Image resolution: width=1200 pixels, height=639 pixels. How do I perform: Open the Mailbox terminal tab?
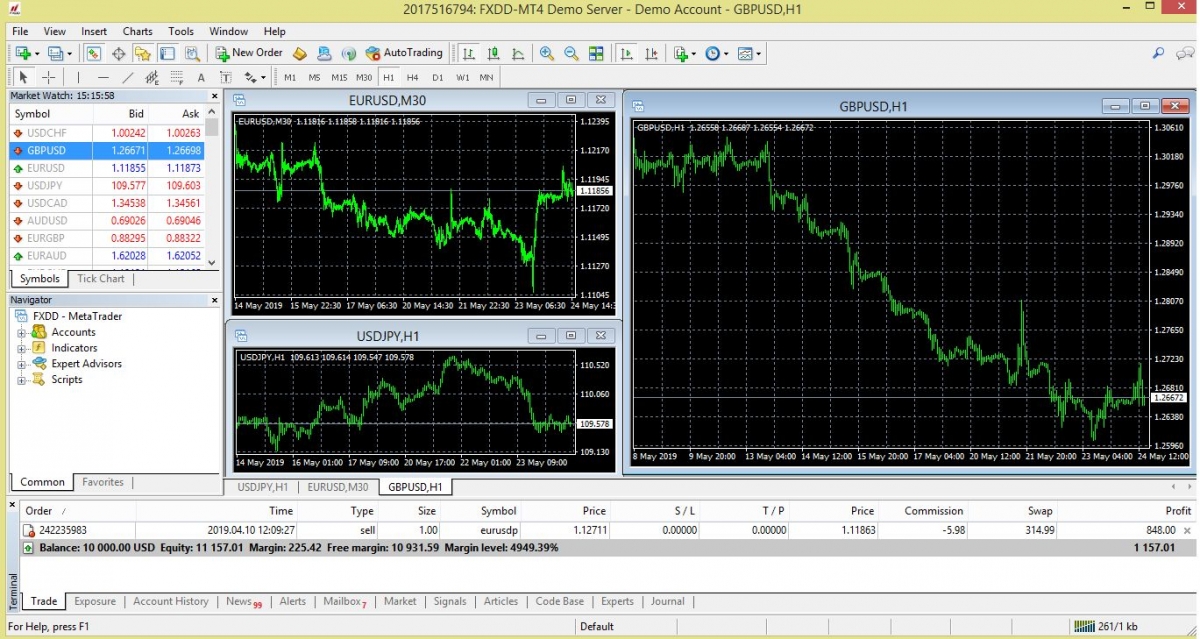click(344, 602)
